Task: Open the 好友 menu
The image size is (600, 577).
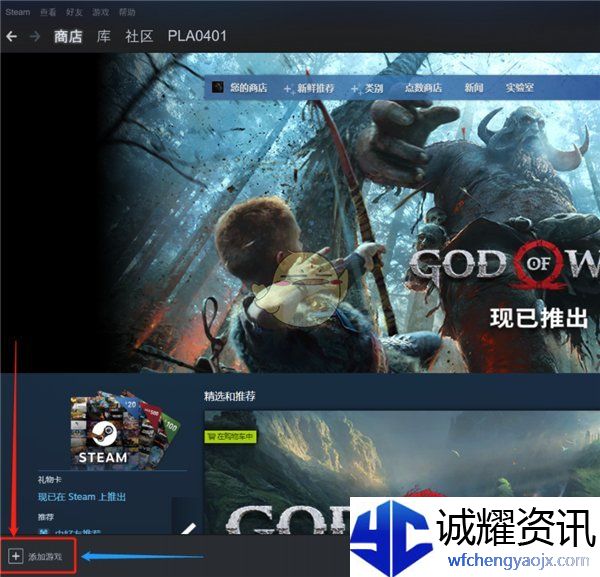Action: tap(74, 12)
